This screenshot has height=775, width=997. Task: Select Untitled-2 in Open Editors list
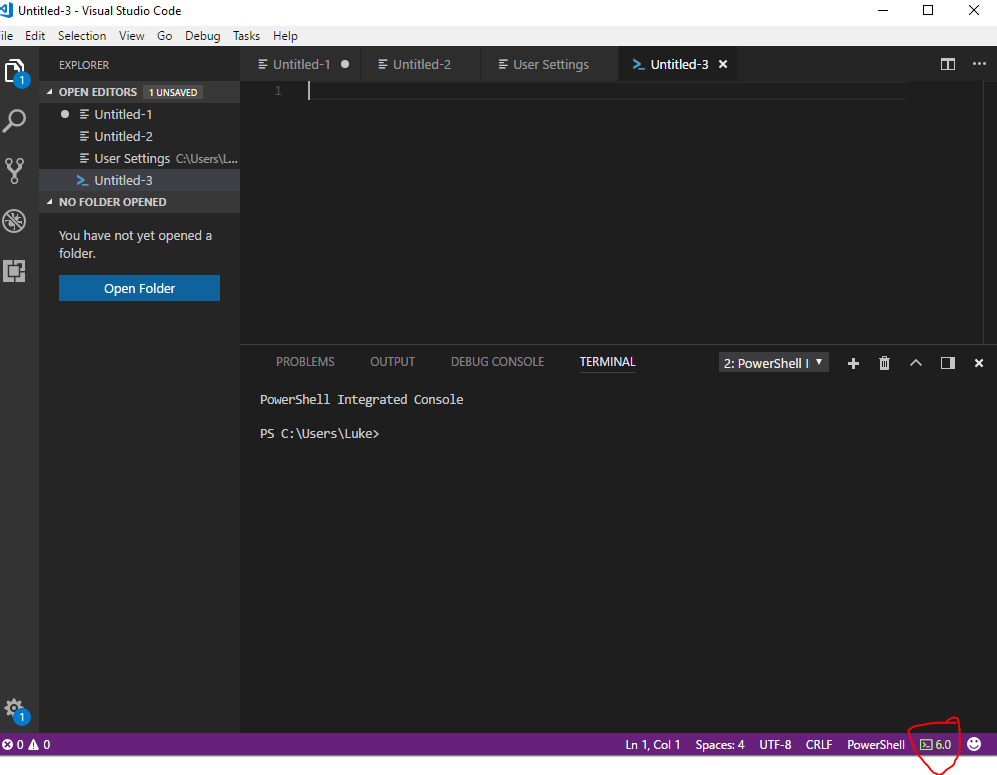pyautogui.click(x=139, y=137)
